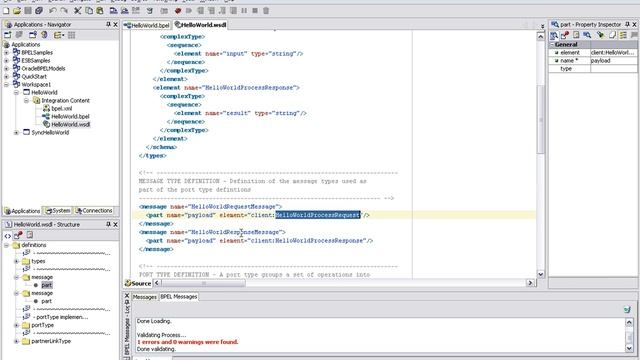Open the Connections navigator tab
Viewport: 640px width, 360px height.
tap(93, 211)
